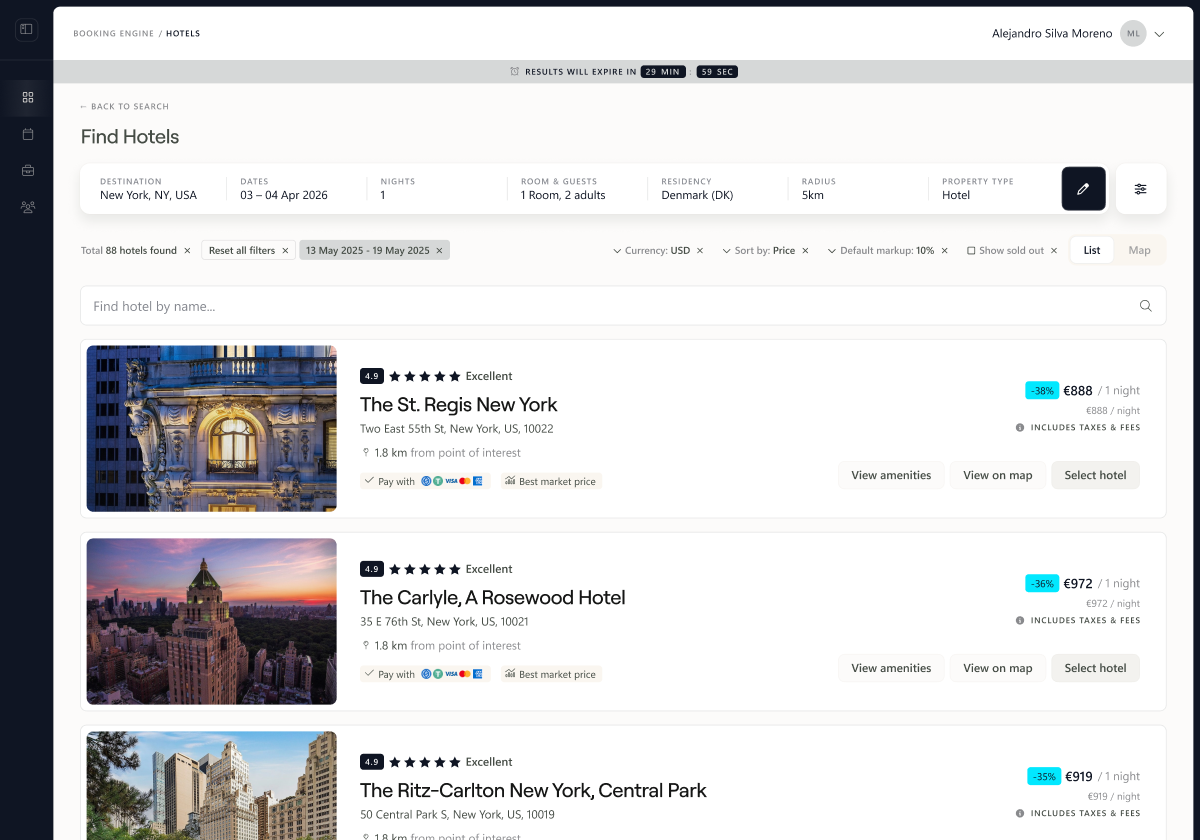This screenshot has width=1200, height=840.
Task: Open the briefcase icon in sidebar
Action: pyautogui.click(x=28, y=170)
